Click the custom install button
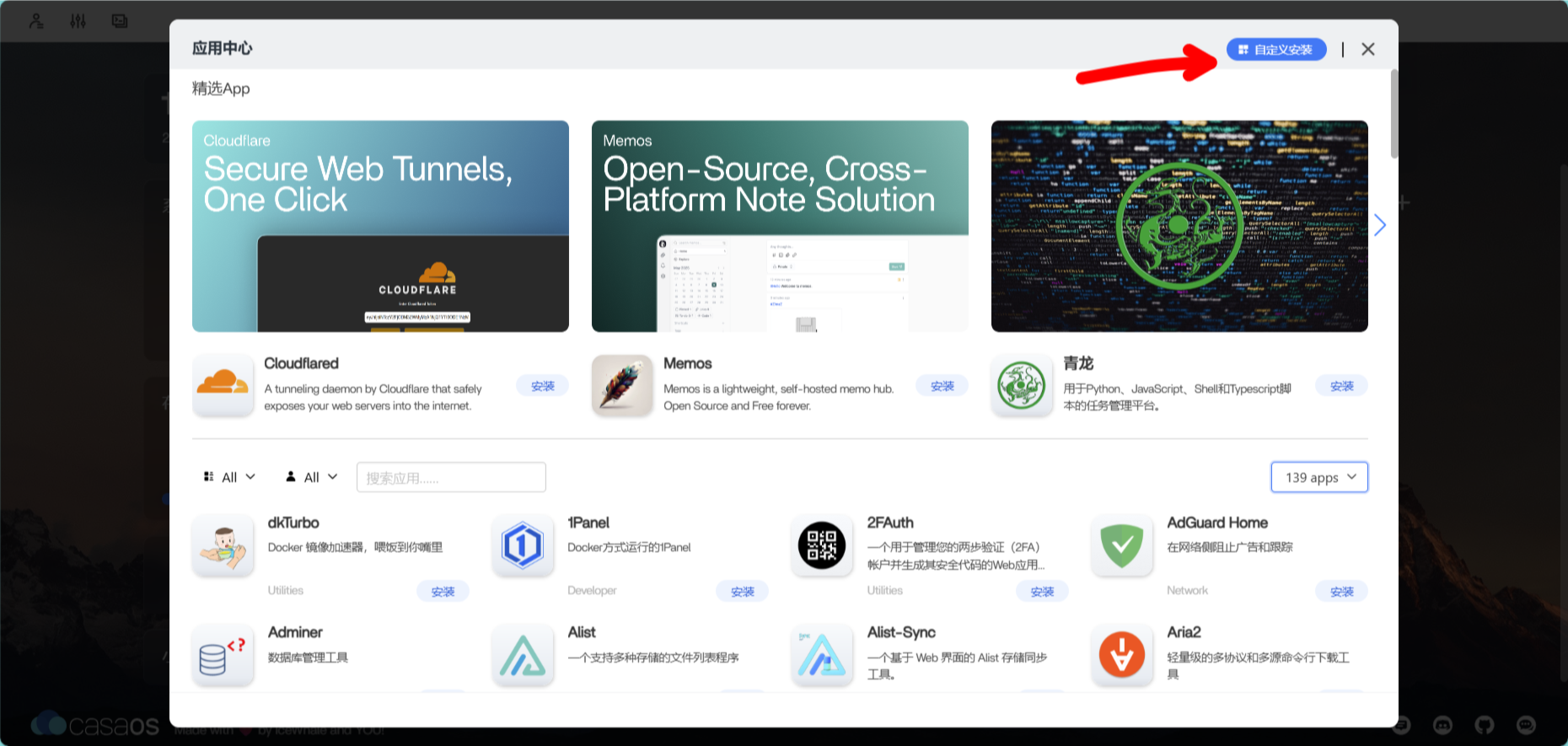1568x746 pixels. [x=1275, y=50]
